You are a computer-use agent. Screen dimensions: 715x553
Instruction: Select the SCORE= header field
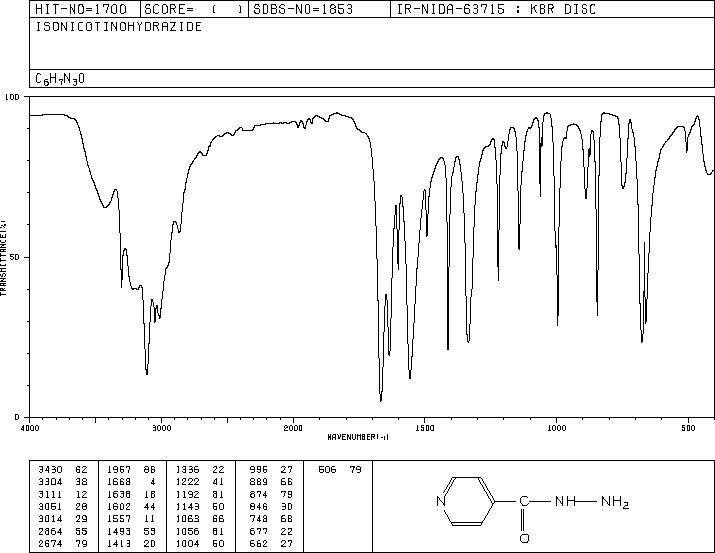pyautogui.click(x=194, y=10)
